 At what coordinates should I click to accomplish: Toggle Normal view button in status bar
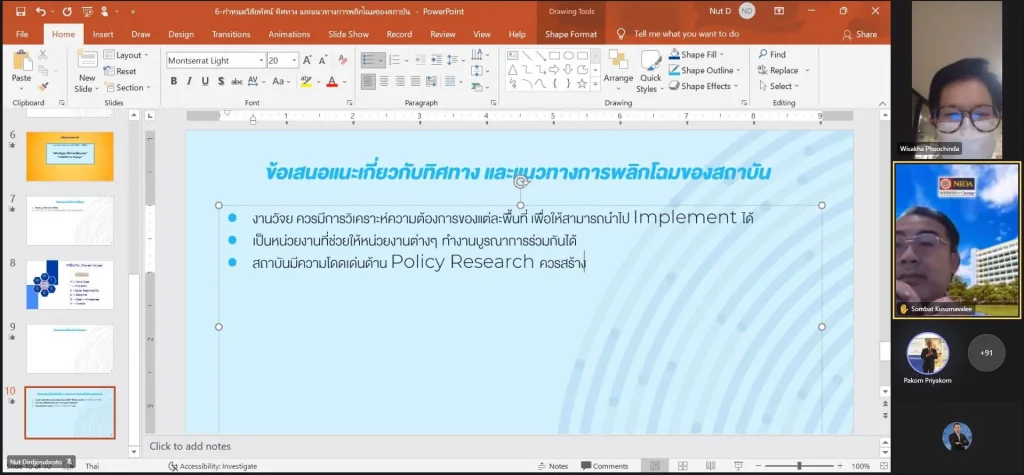click(x=654, y=466)
